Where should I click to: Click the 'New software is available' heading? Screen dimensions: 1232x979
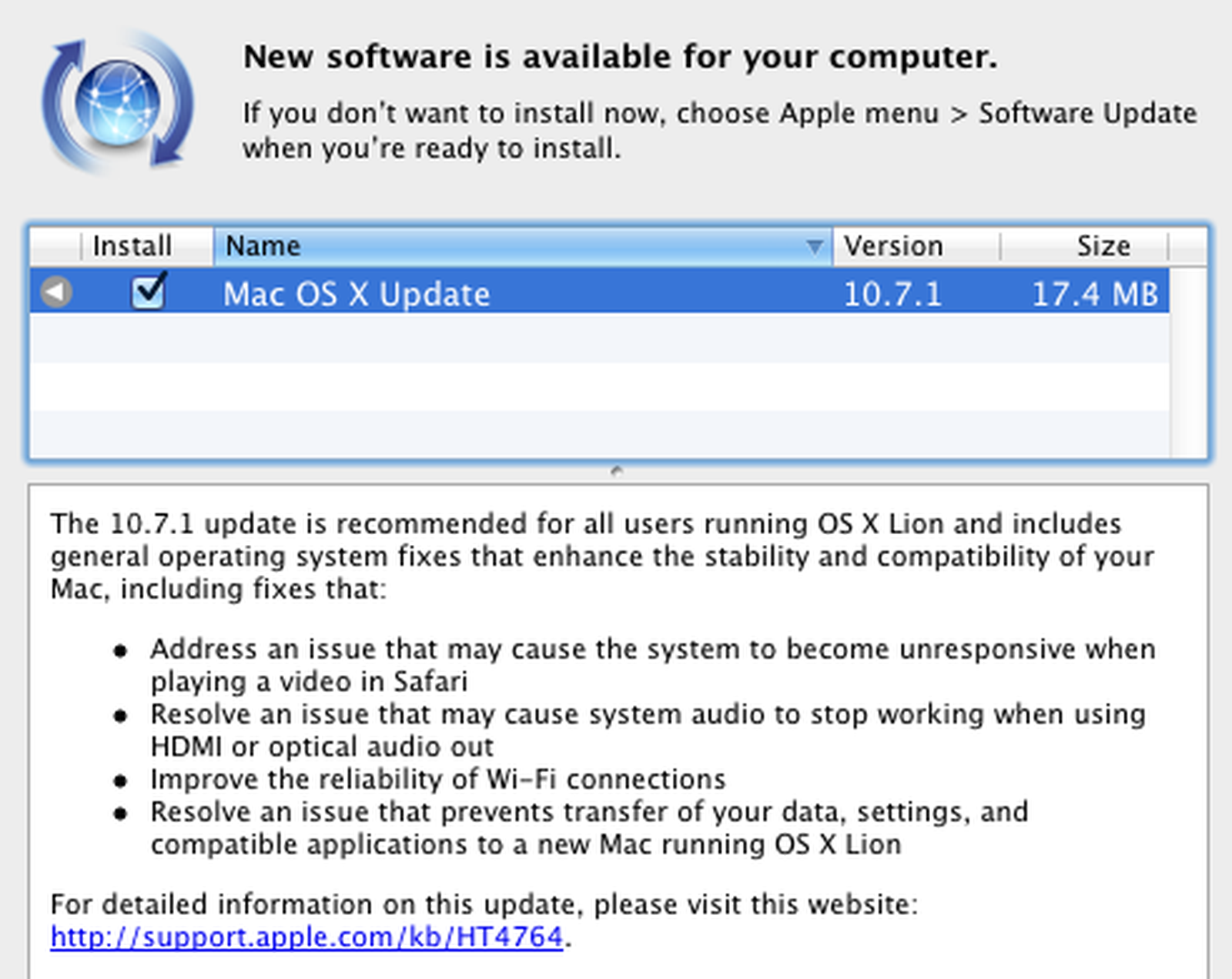tap(620, 57)
